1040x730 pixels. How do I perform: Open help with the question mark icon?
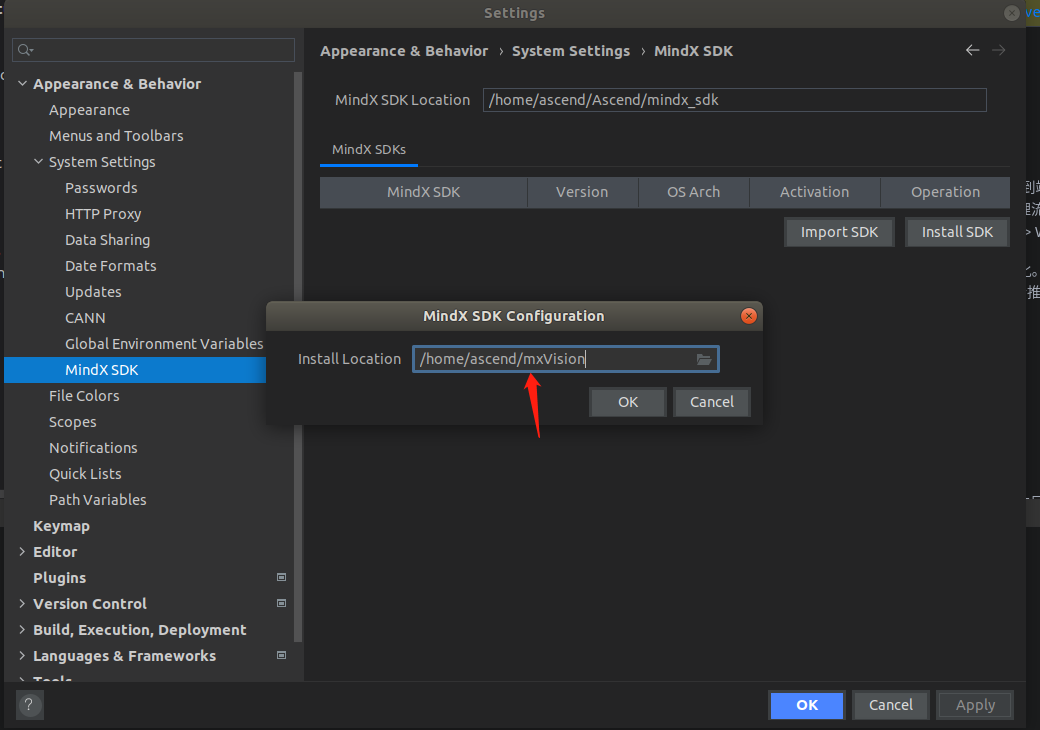[29, 705]
